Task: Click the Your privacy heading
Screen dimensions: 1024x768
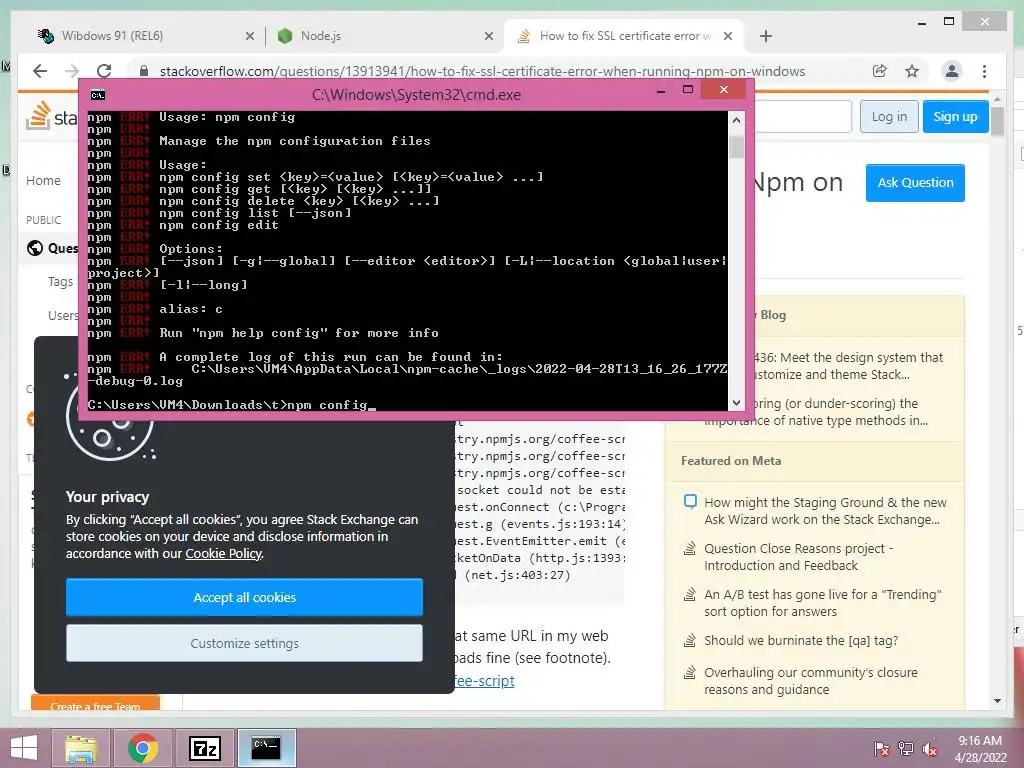Action: [x=107, y=497]
